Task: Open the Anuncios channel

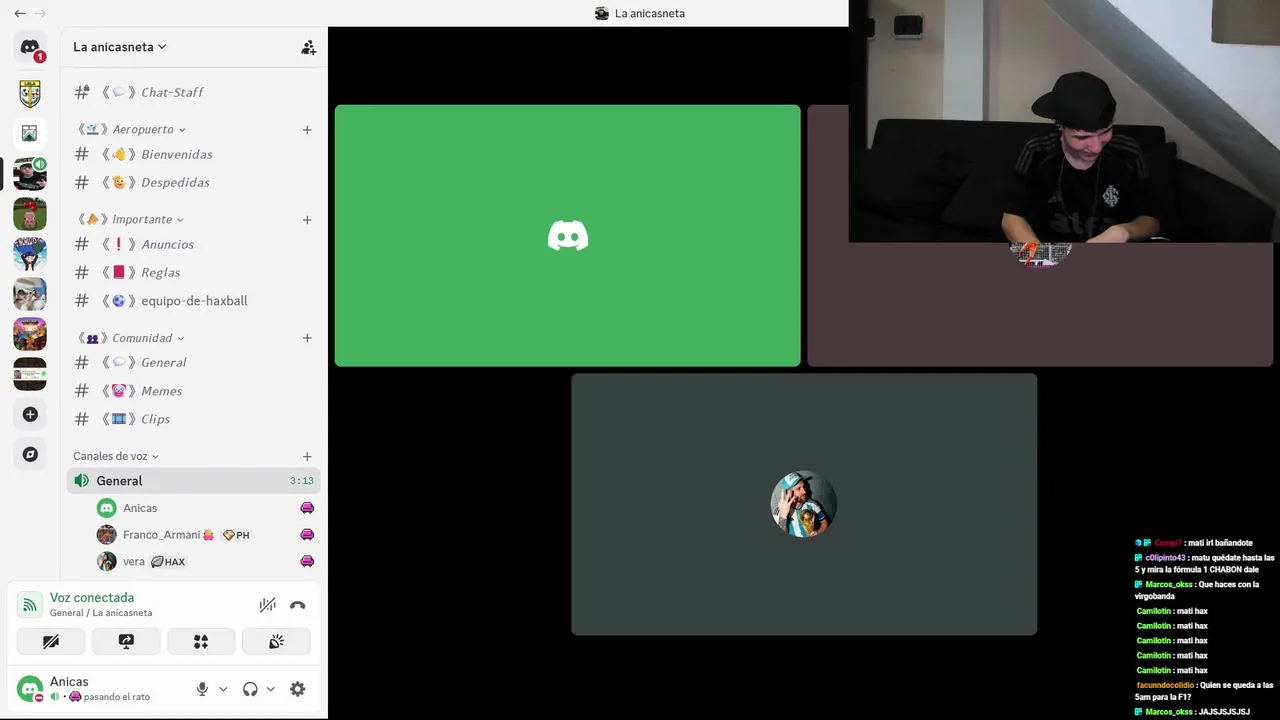Action: 194,244
